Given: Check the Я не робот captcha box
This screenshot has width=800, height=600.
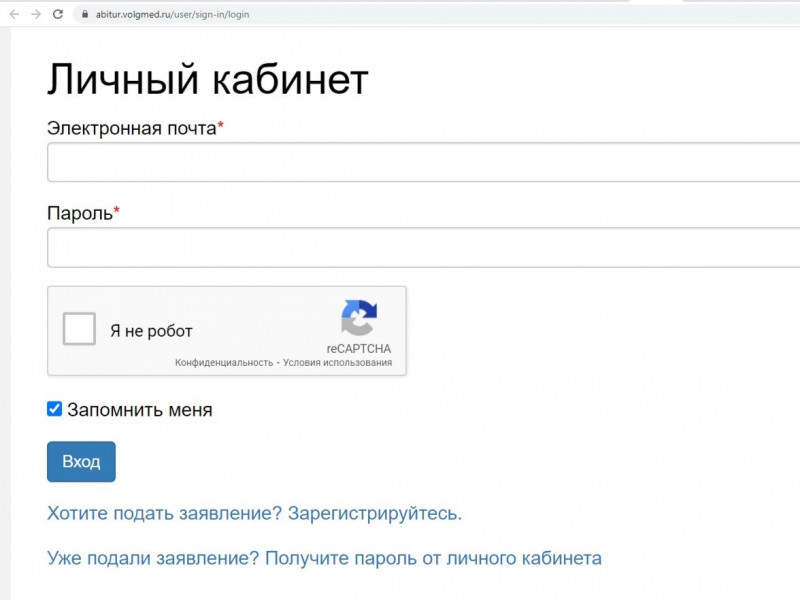Looking at the screenshot, I should tap(79, 329).
